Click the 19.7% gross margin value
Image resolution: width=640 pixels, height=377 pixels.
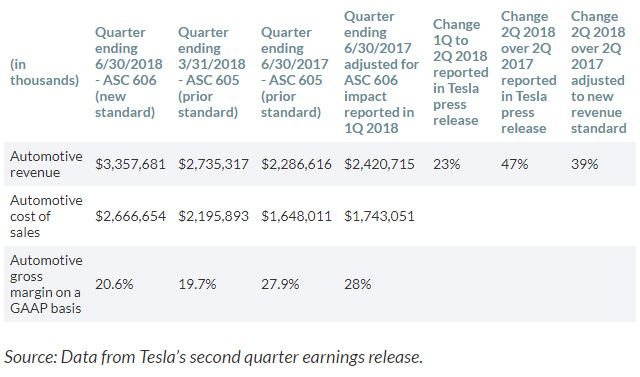click(x=197, y=284)
